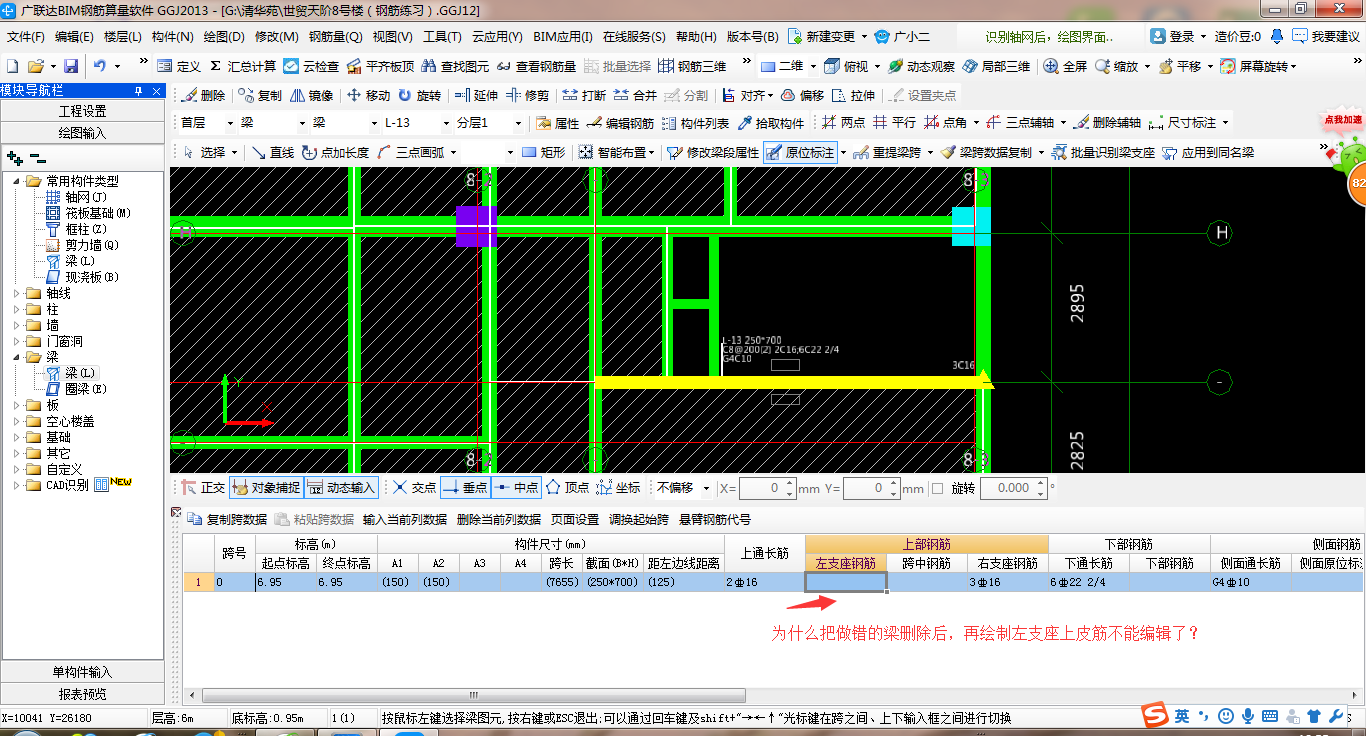
Task: Toggle 对象捕捉 object snap
Action: (265, 488)
